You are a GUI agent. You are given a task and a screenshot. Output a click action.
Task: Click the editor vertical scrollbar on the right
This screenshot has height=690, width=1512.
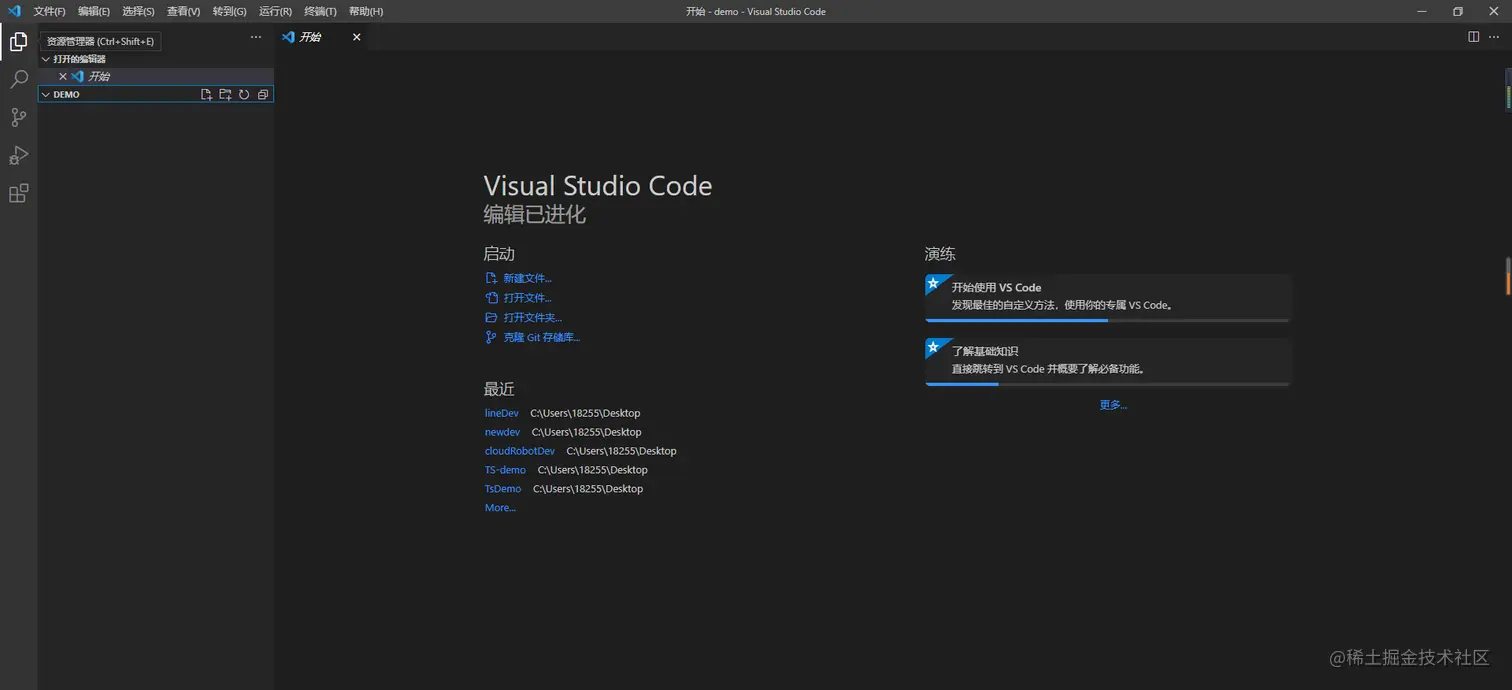click(x=1507, y=277)
